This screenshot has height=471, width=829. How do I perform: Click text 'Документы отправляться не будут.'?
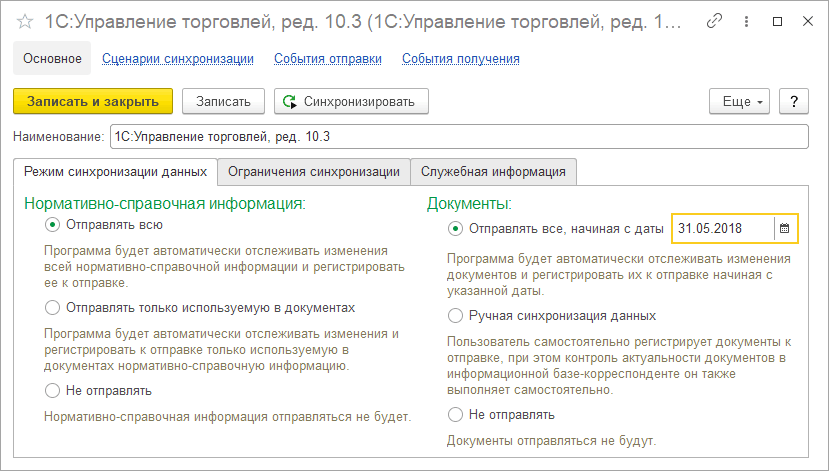point(551,440)
